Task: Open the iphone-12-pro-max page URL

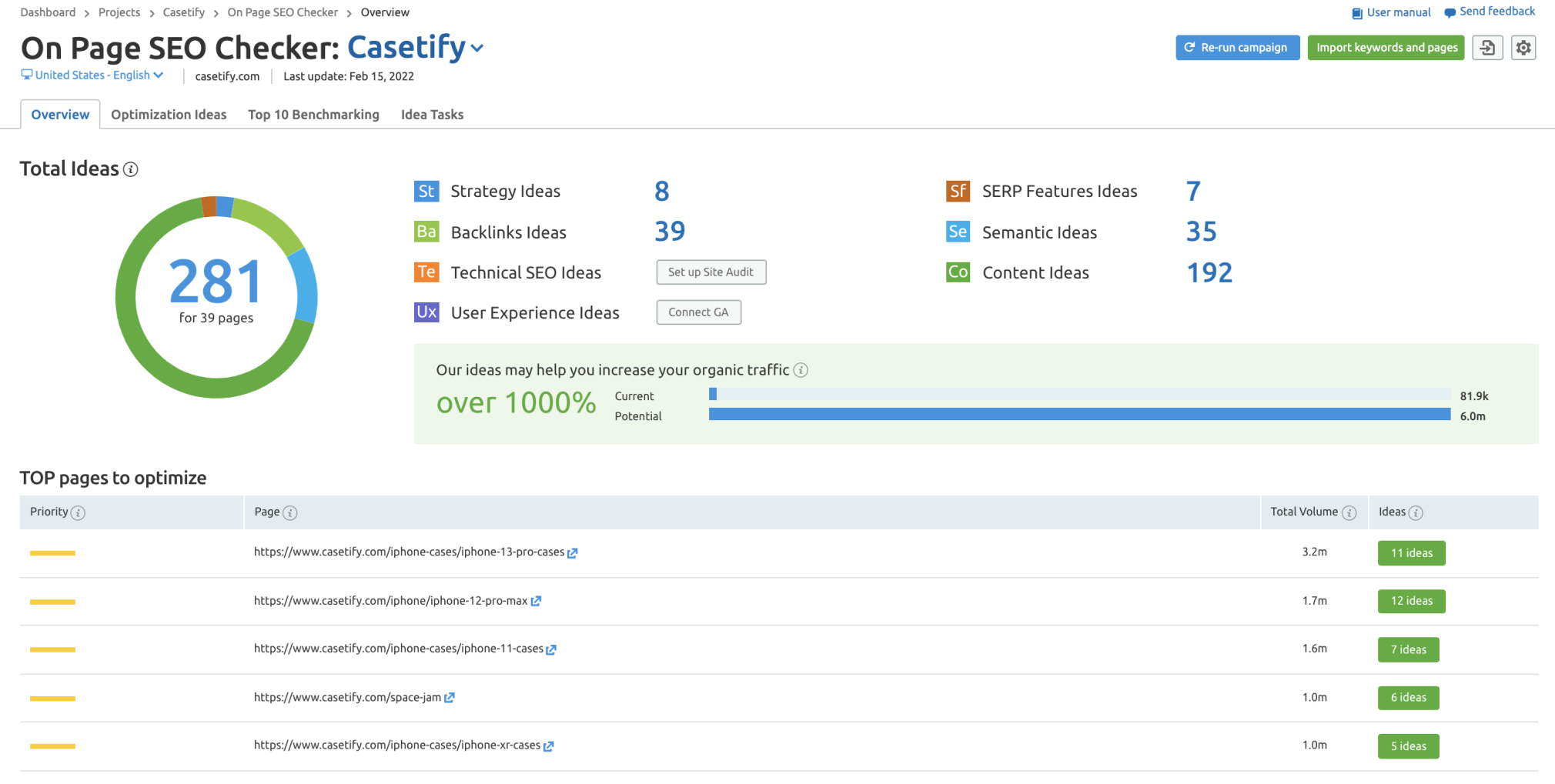Action: tap(390, 600)
